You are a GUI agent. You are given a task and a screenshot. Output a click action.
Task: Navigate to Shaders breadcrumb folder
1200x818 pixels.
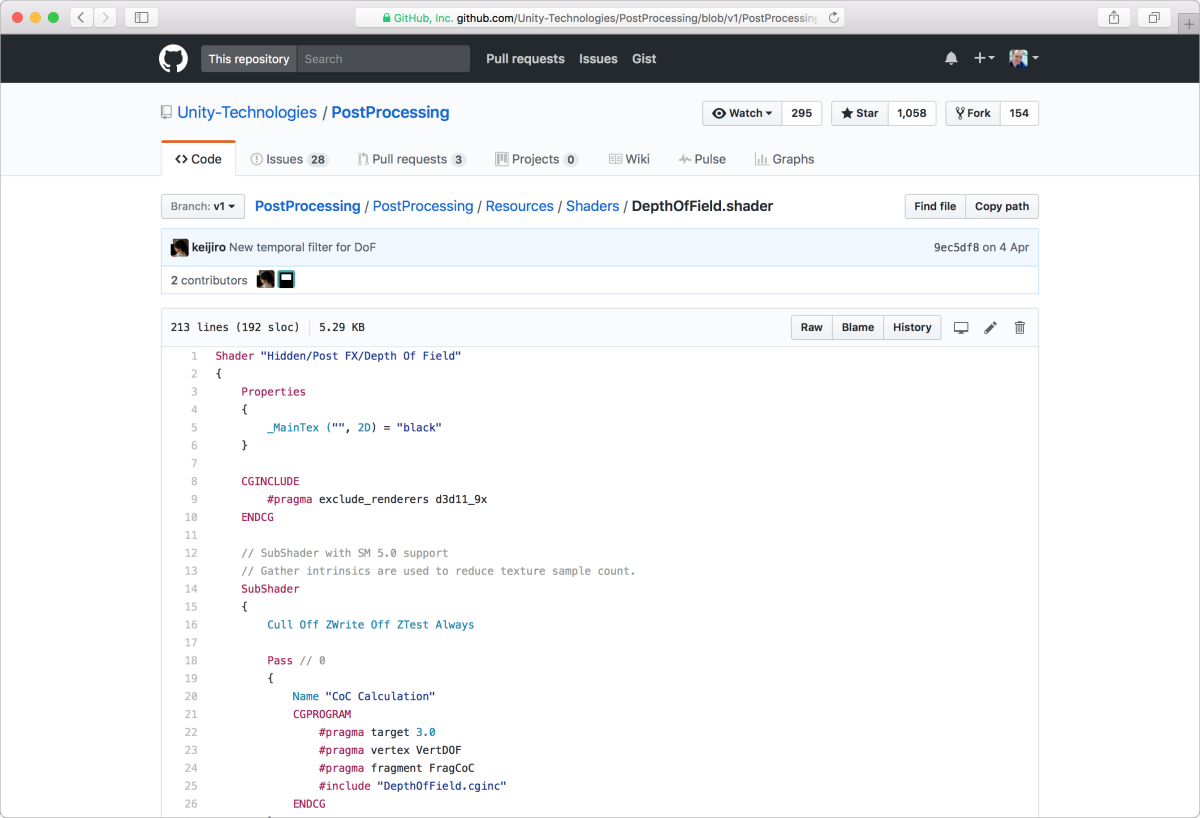[593, 206]
